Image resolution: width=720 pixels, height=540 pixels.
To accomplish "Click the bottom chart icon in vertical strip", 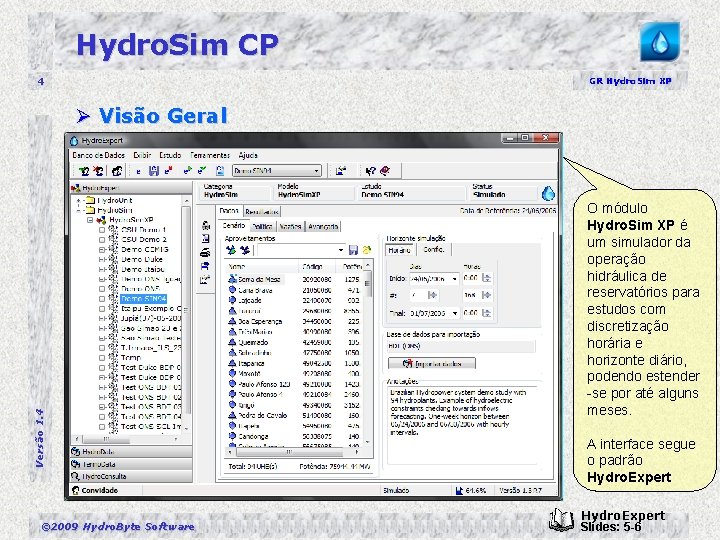I will coord(205,280).
